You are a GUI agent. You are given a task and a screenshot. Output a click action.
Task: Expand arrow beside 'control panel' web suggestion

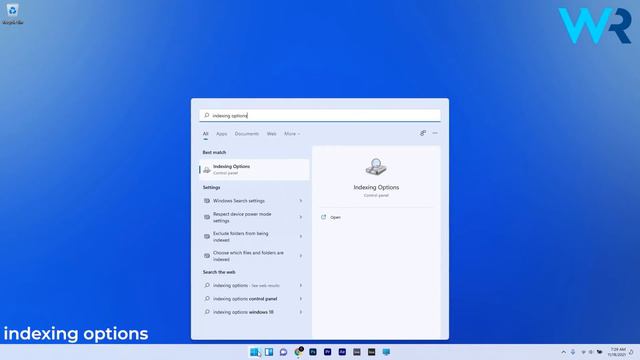[x=301, y=299]
